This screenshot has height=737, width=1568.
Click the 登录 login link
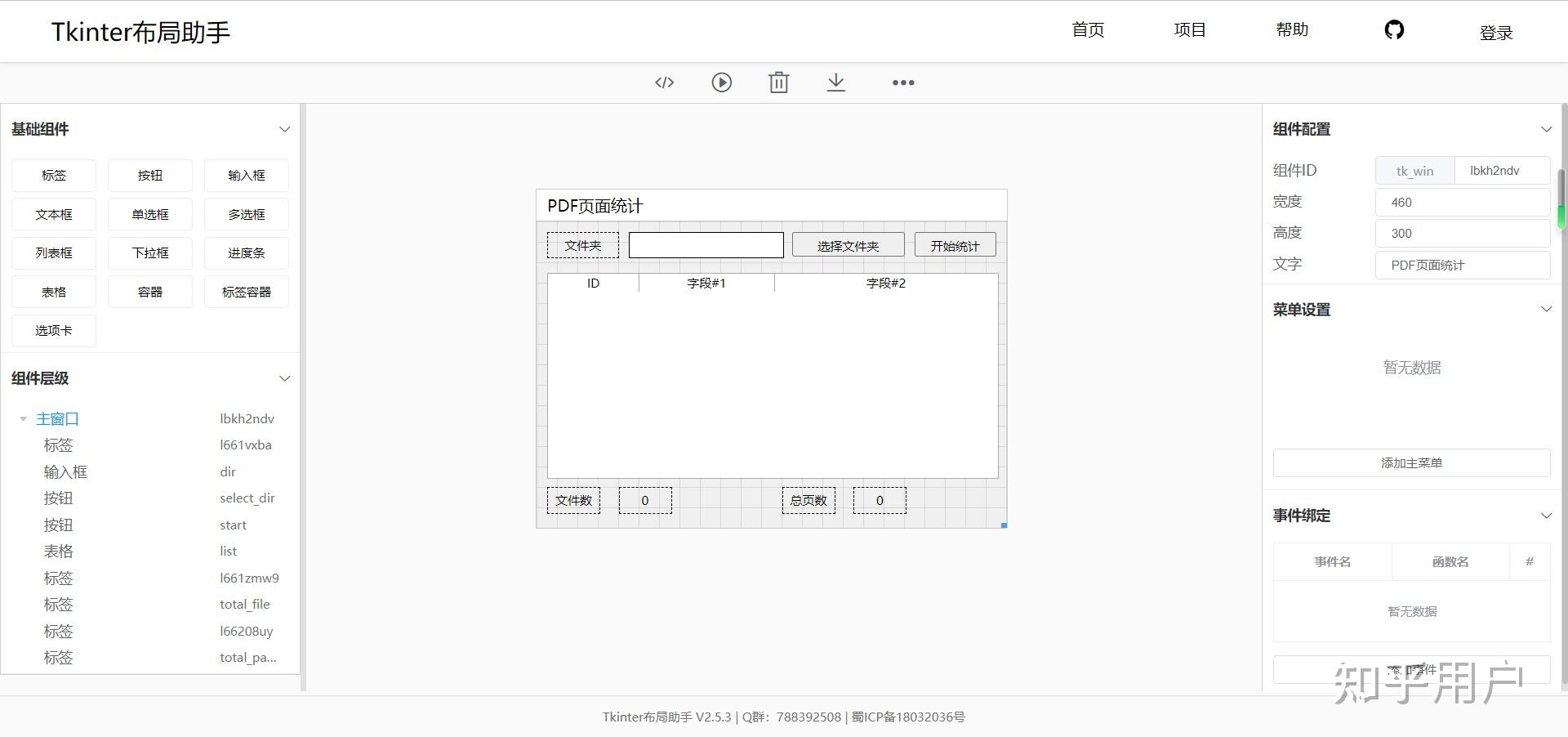click(1496, 33)
